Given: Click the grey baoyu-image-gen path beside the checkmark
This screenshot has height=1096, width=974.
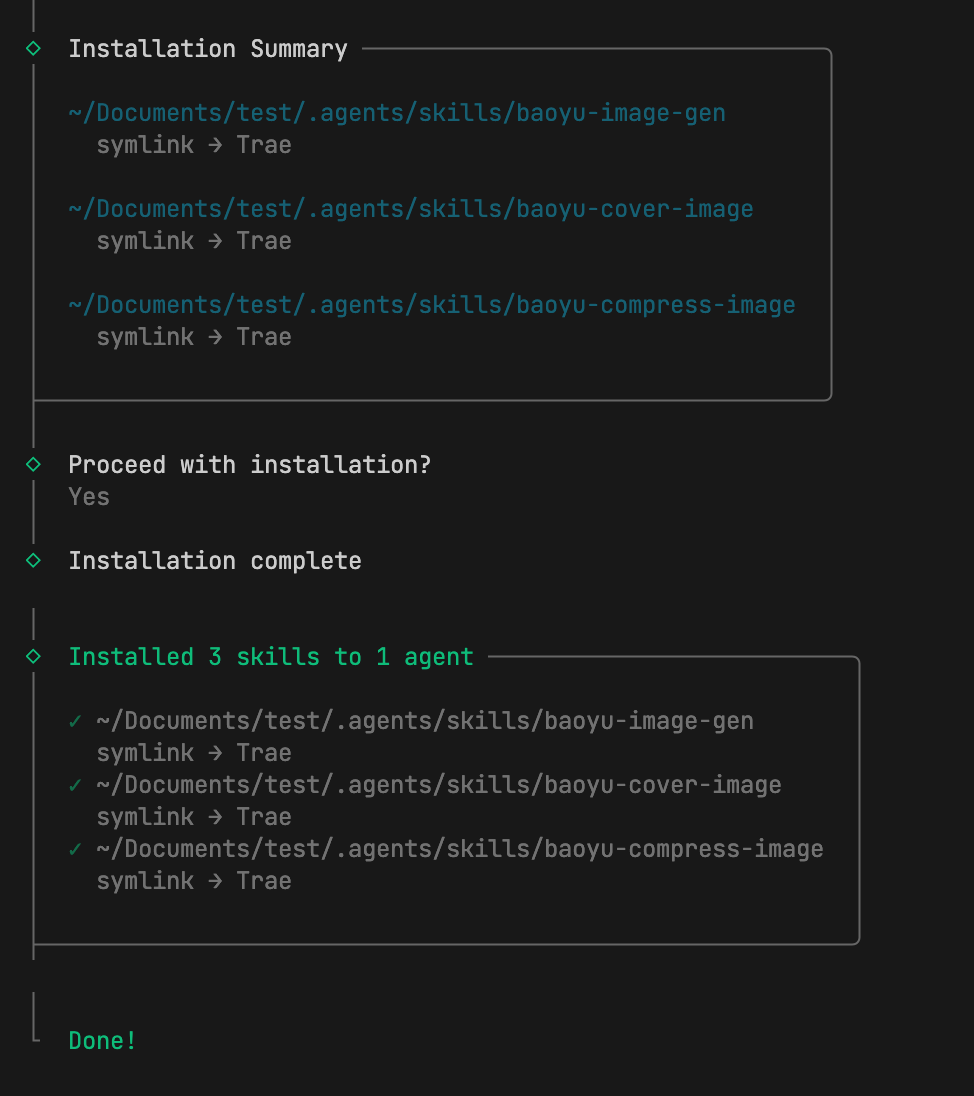Looking at the screenshot, I should tap(425, 721).
